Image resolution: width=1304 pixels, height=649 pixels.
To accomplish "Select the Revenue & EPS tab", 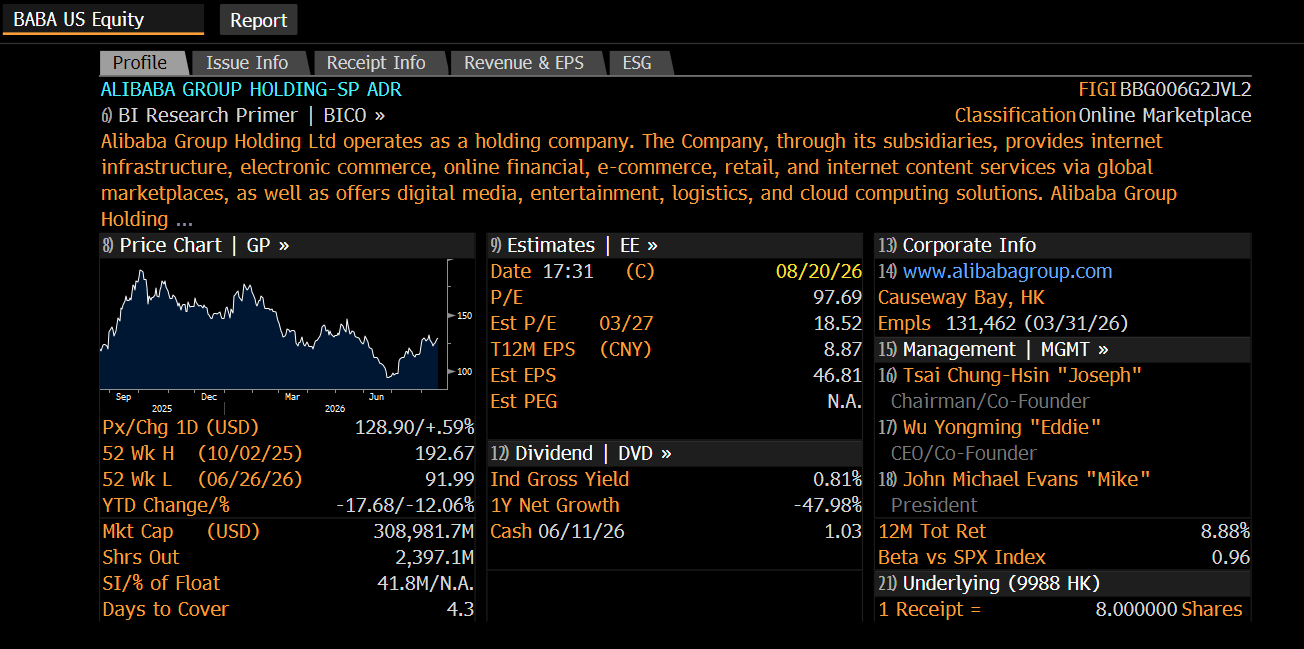I will click(x=524, y=63).
